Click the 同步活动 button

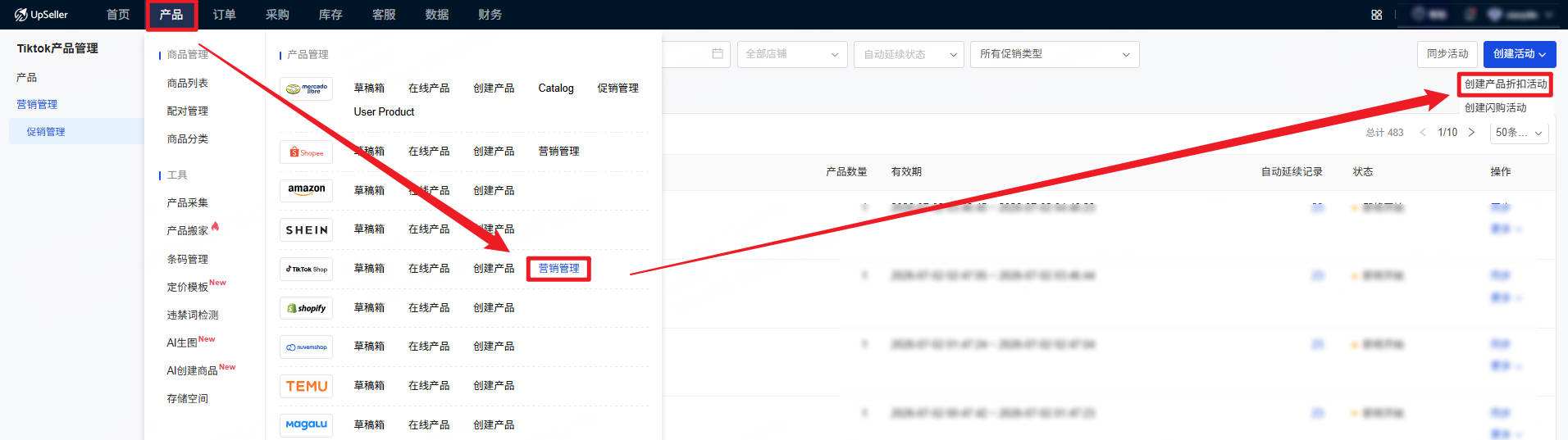(1447, 54)
